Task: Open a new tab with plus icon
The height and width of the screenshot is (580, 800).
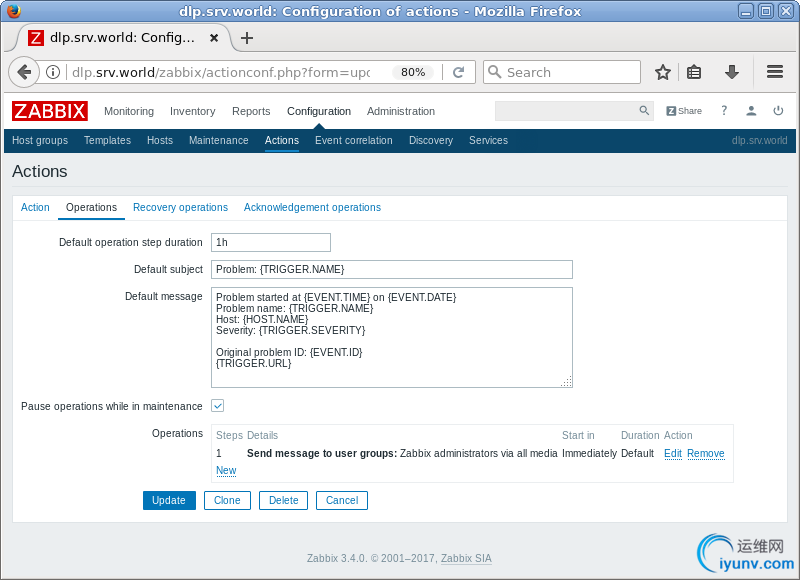Action: pos(247,38)
